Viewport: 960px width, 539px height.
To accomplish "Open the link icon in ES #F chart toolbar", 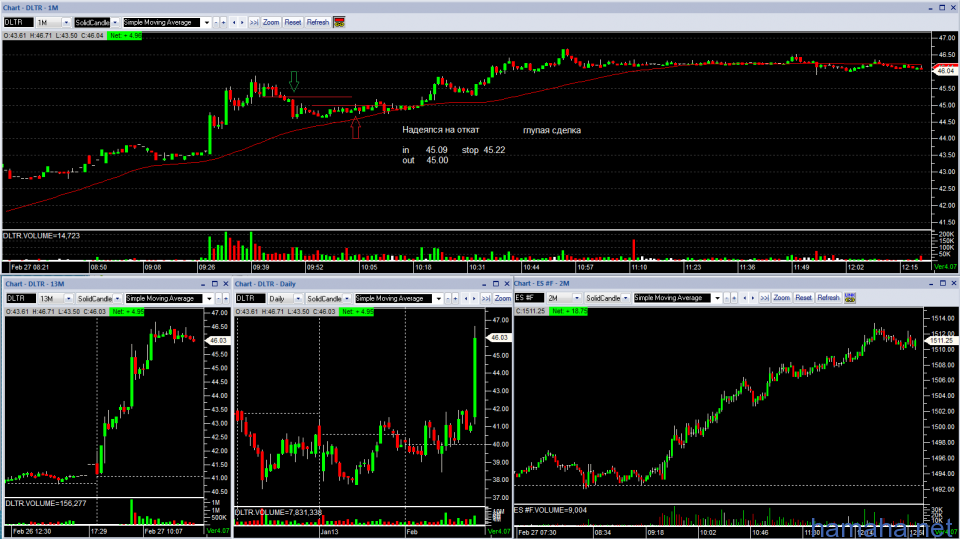I will click(850, 298).
